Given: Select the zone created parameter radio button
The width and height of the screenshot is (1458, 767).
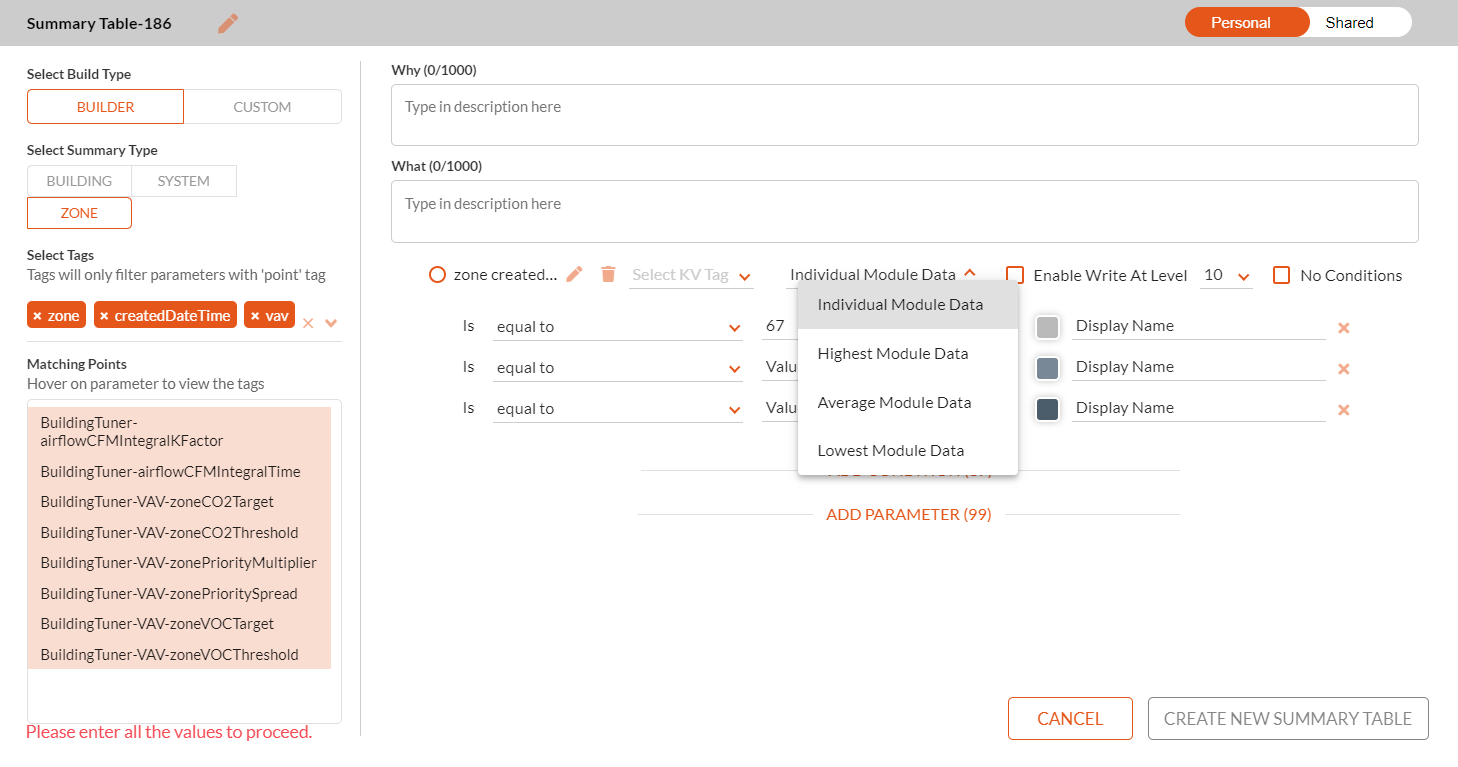Looking at the screenshot, I should pyautogui.click(x=437, y=275).
